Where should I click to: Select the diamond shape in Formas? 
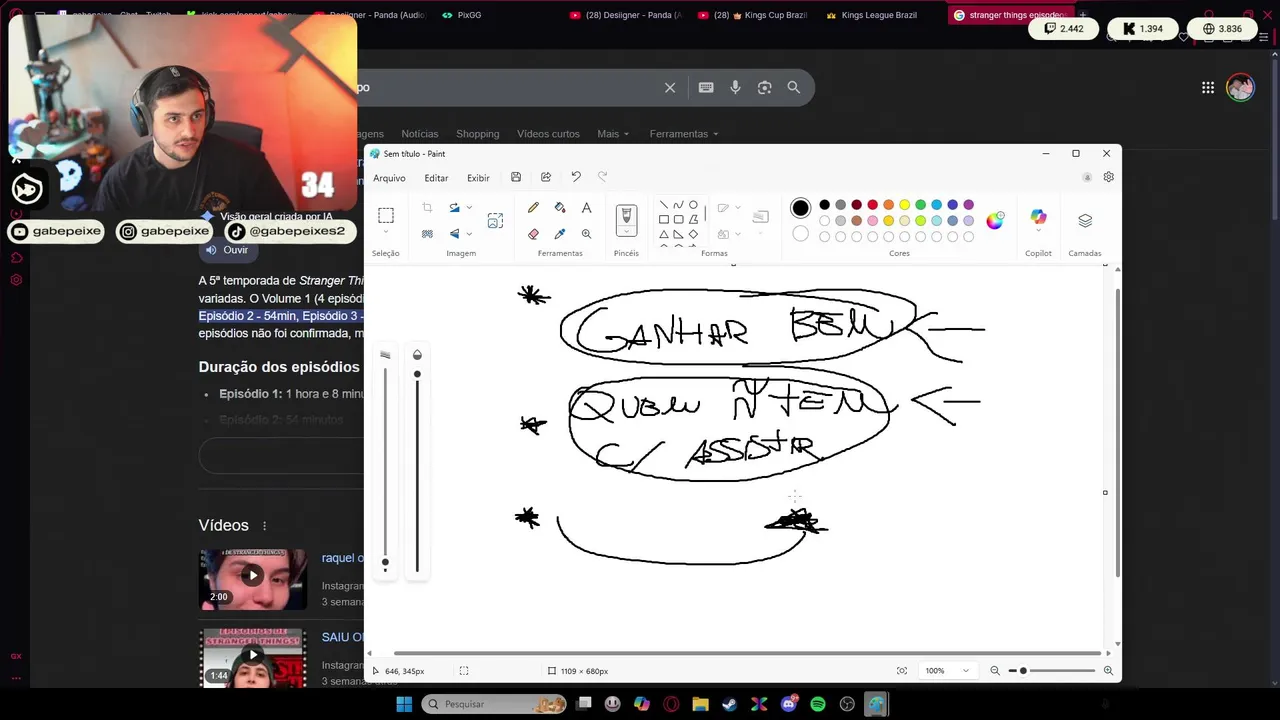tap(693, 234)
